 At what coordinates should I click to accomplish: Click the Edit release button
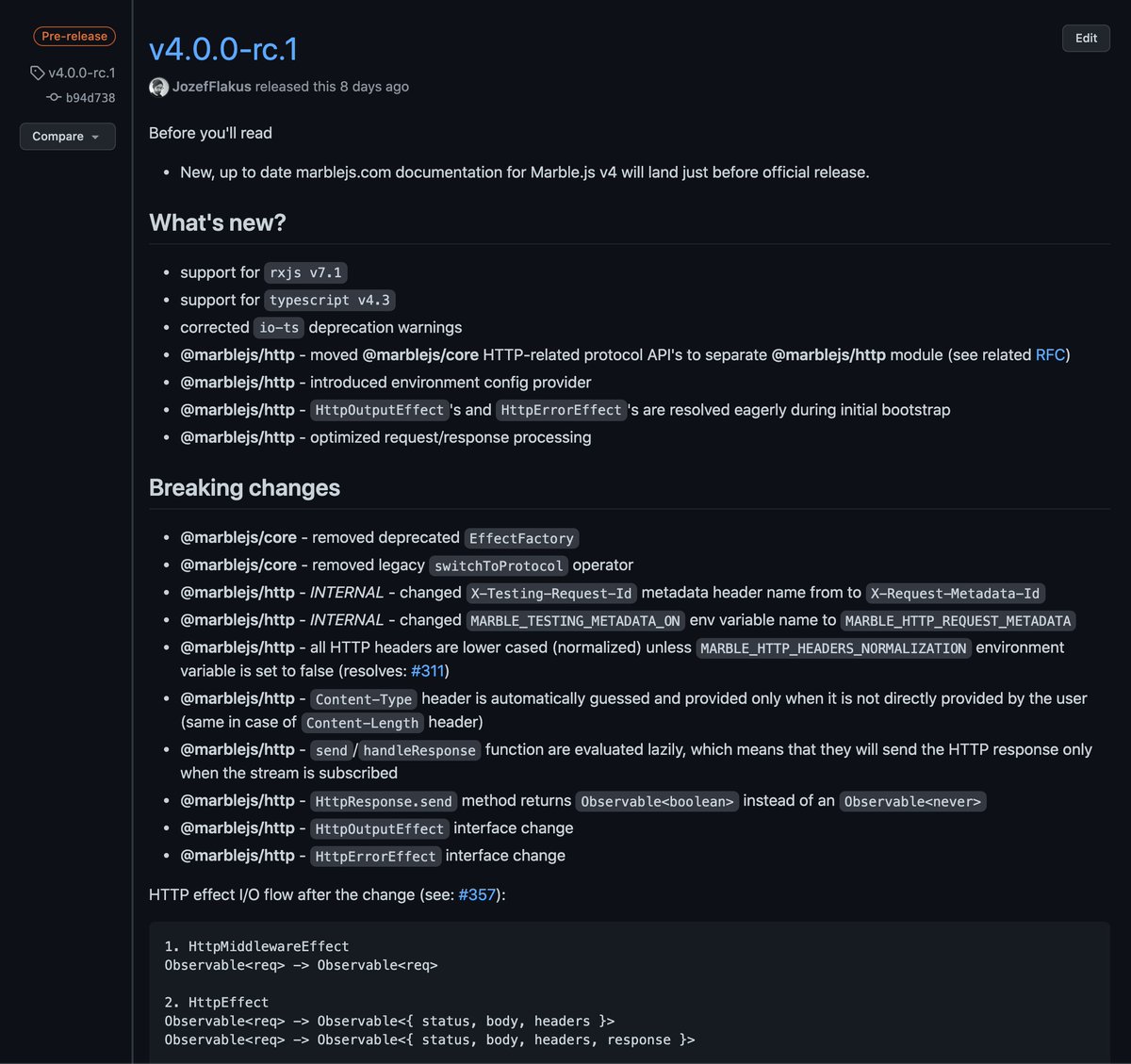[x=1086, y=38]
